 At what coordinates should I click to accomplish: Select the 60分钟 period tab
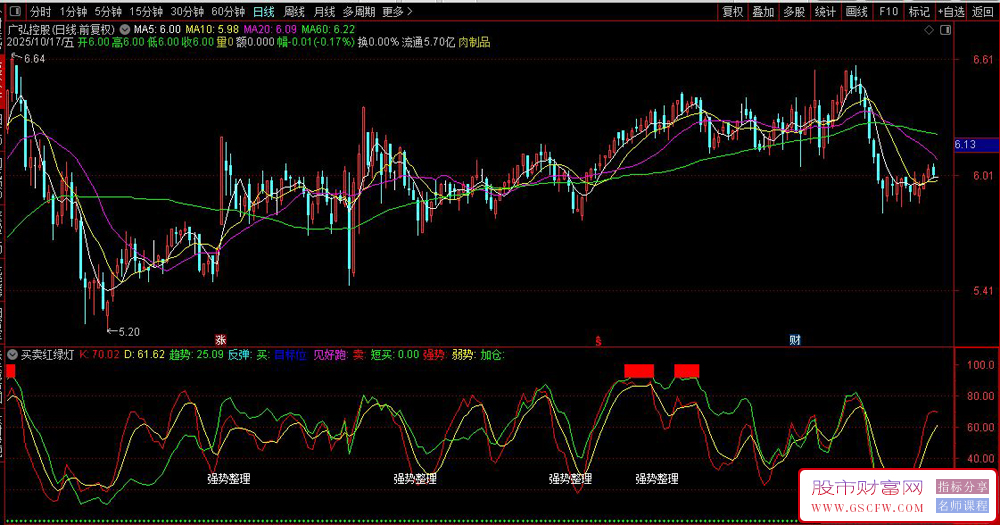227,12
